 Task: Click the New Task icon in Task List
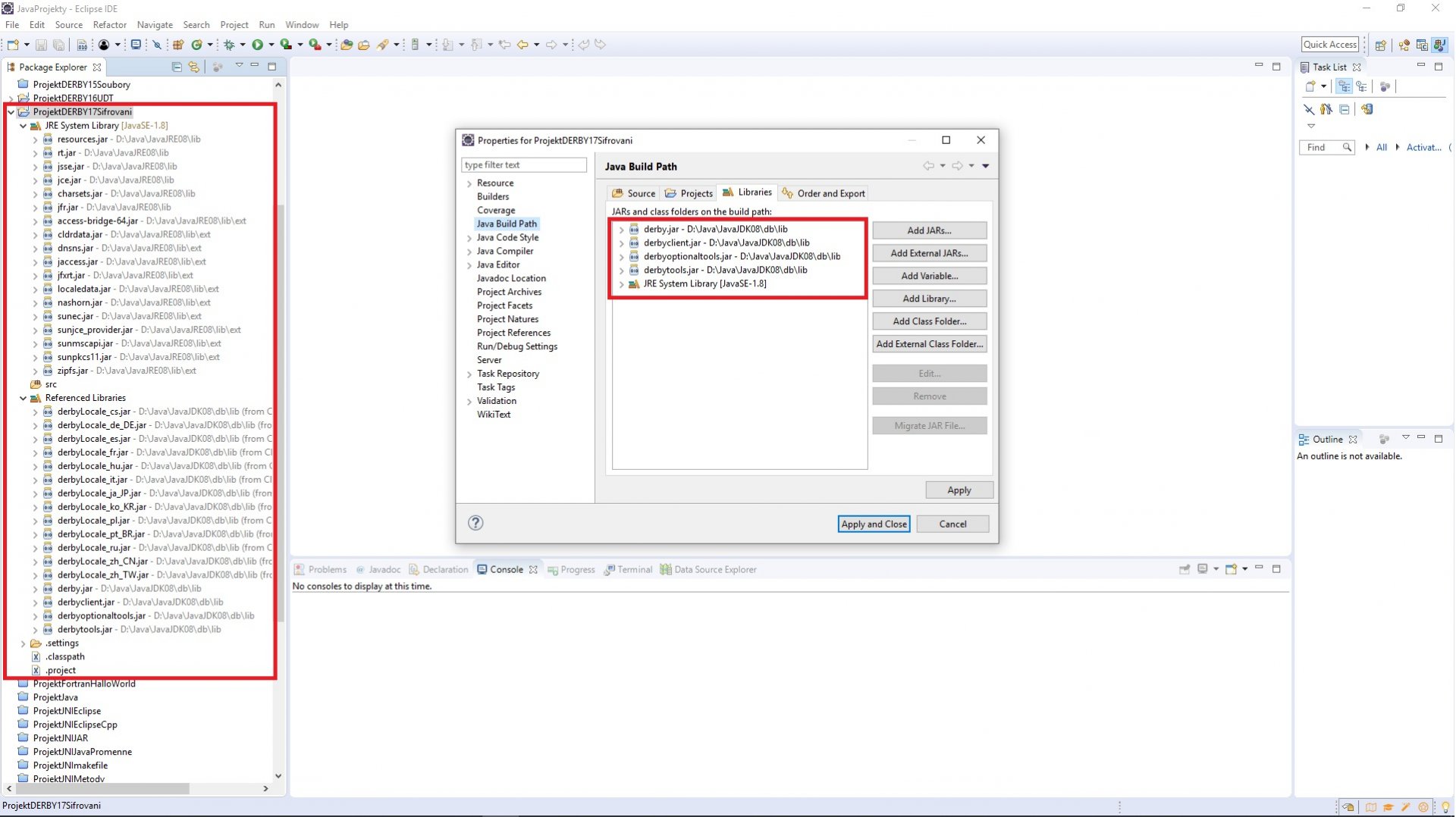point(1310,86)
